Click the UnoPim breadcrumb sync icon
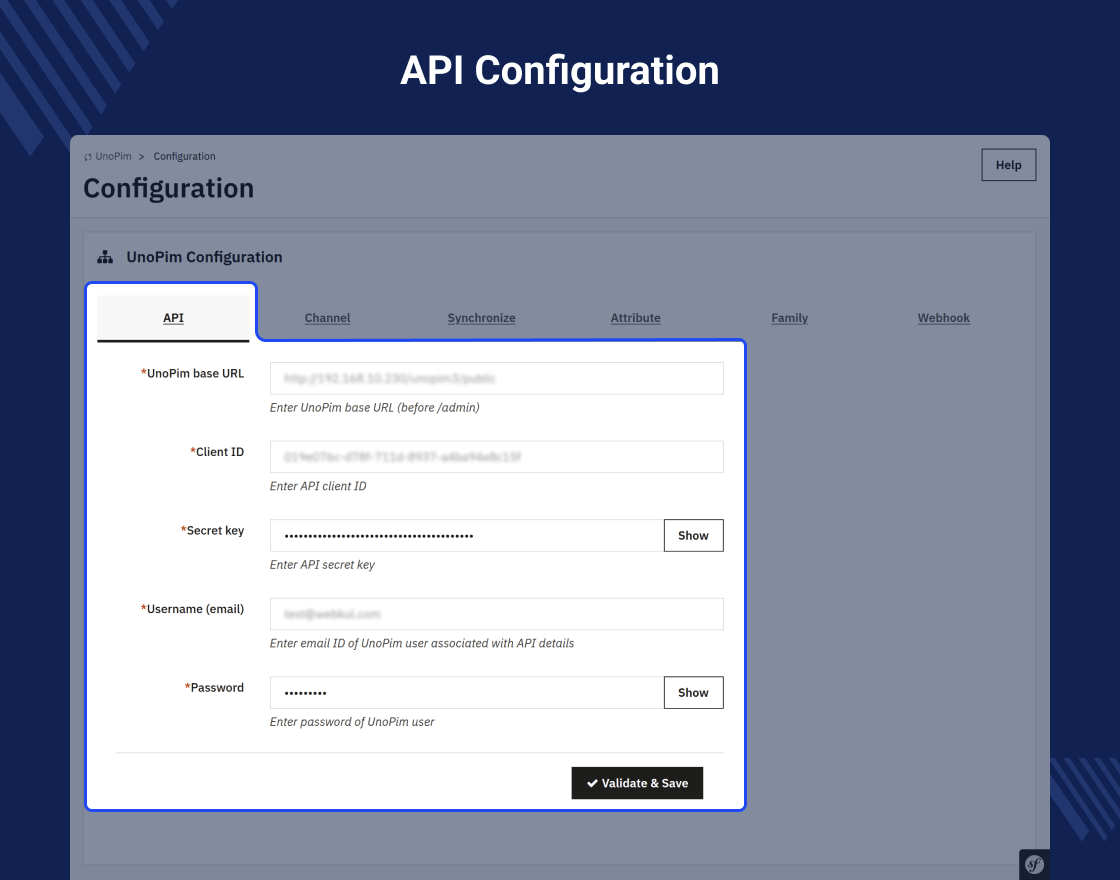1120x880 pixels. pos(88,157)
